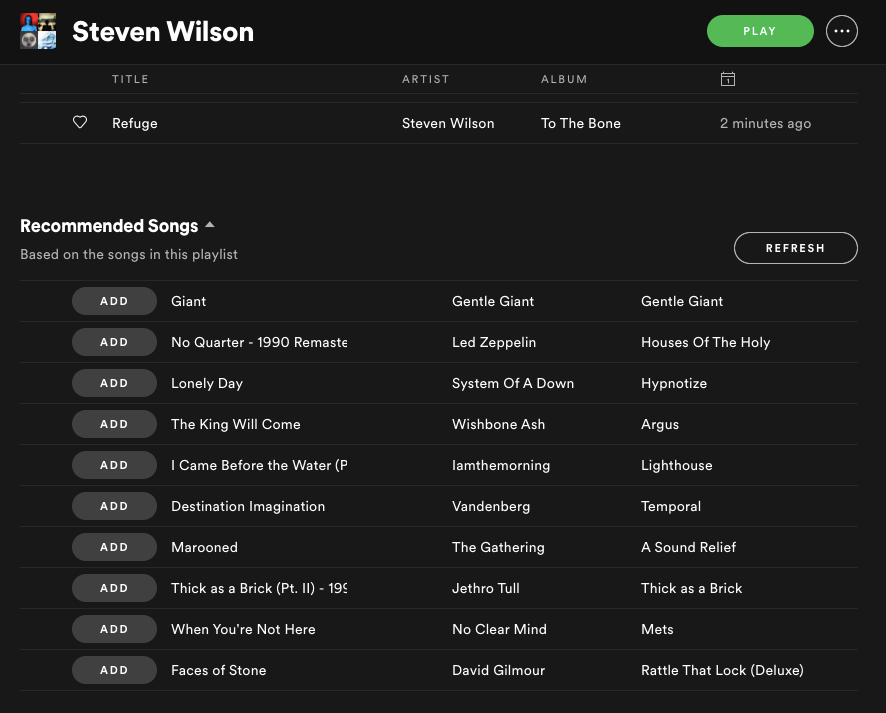Open the Rattle That Lock (Deluxe) album

point(722,670)
